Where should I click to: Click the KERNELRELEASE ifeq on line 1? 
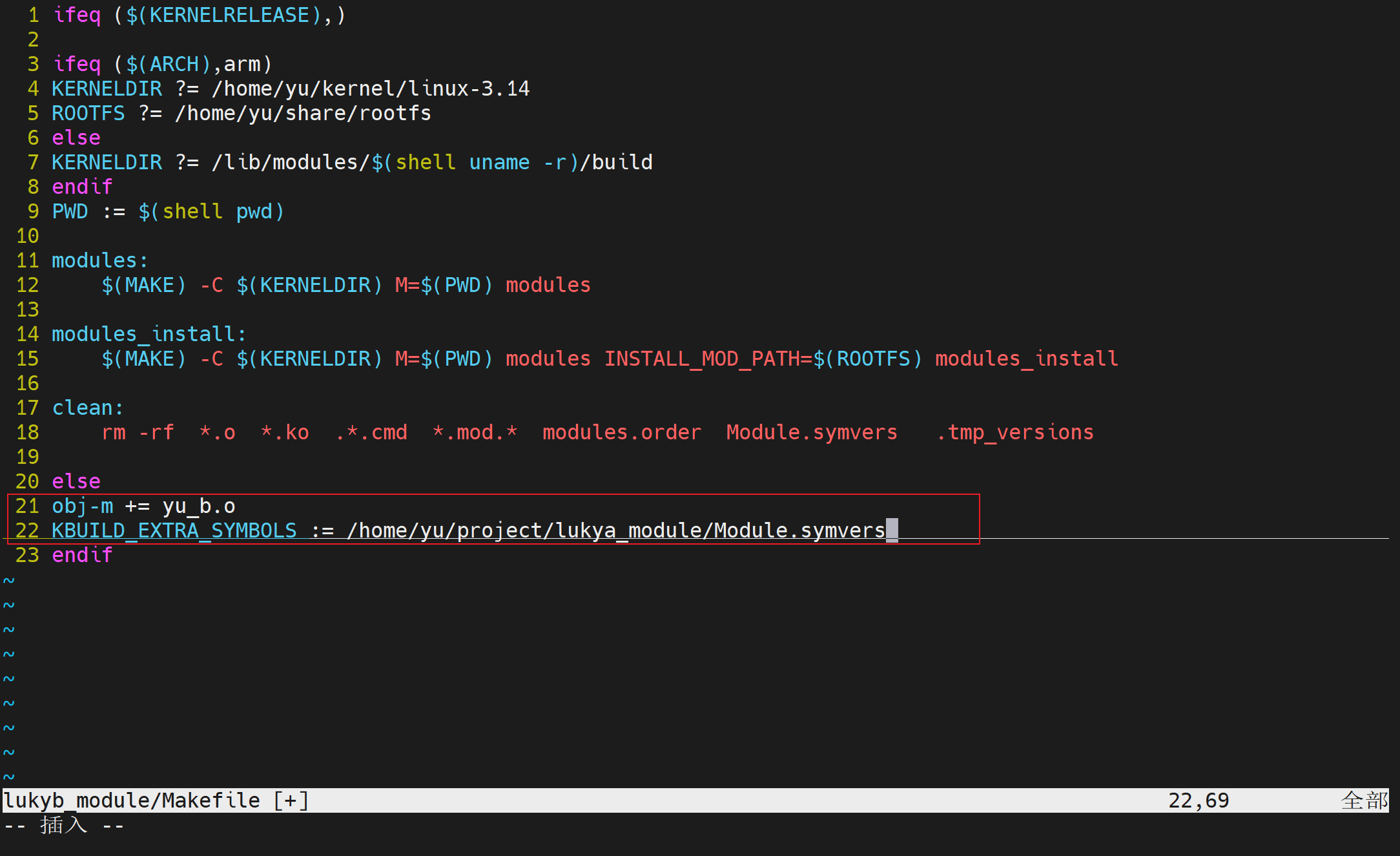[x=76, y=15]
